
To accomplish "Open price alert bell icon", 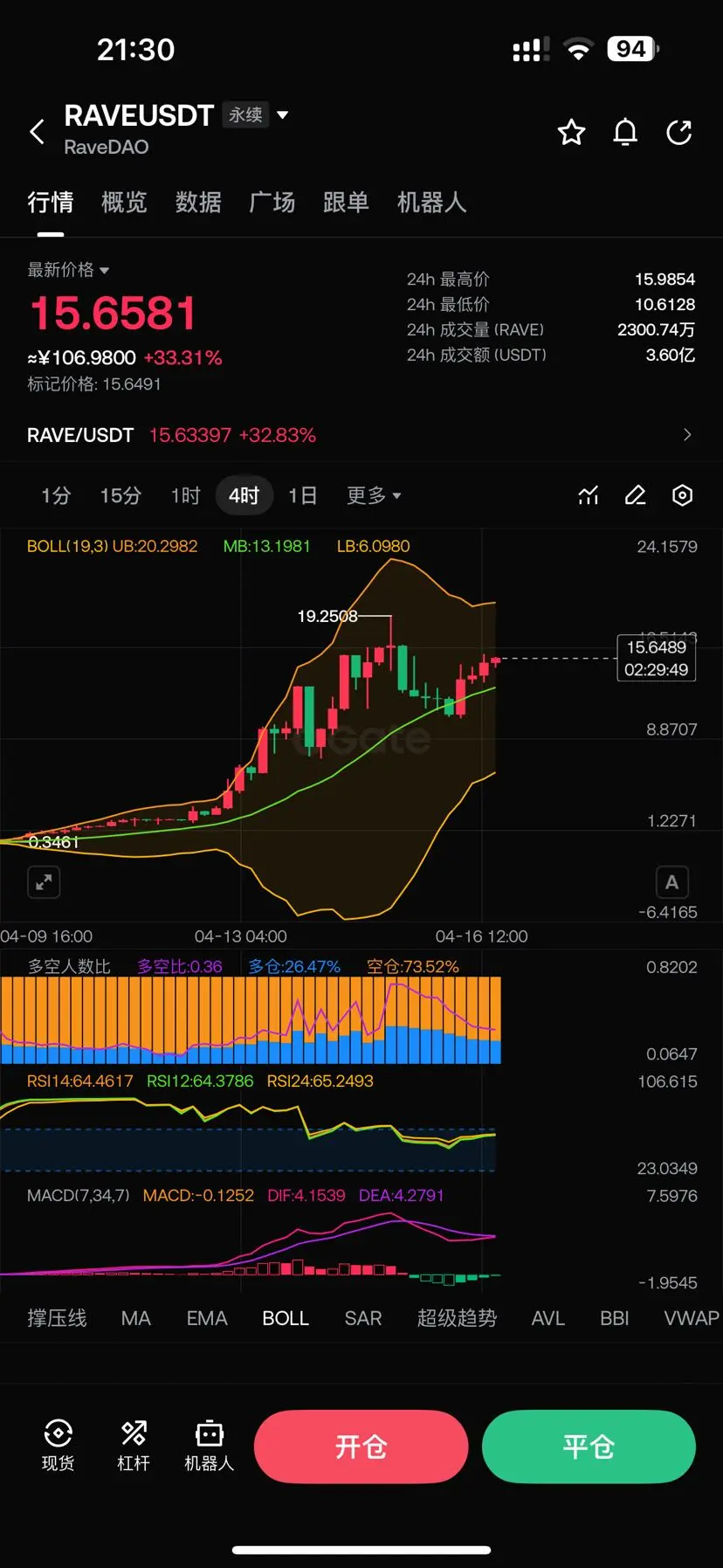I will pyautogui.click(x=625, y=132).
